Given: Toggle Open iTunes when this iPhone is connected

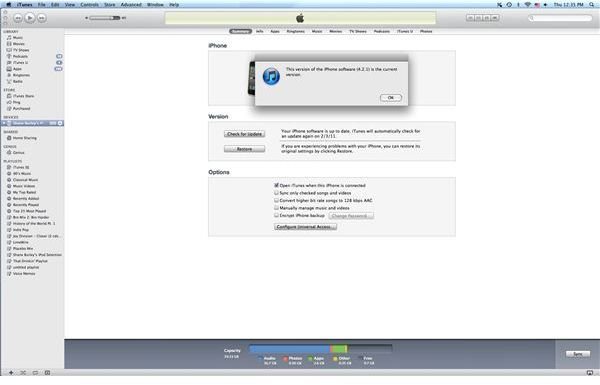Looking at the screenshot, I should point(276,185).
